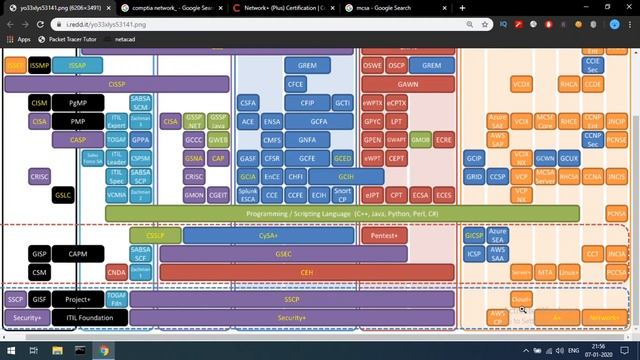640x360 pixels.
Task: Click the red CEH bar
Action: tap(307, 272)
